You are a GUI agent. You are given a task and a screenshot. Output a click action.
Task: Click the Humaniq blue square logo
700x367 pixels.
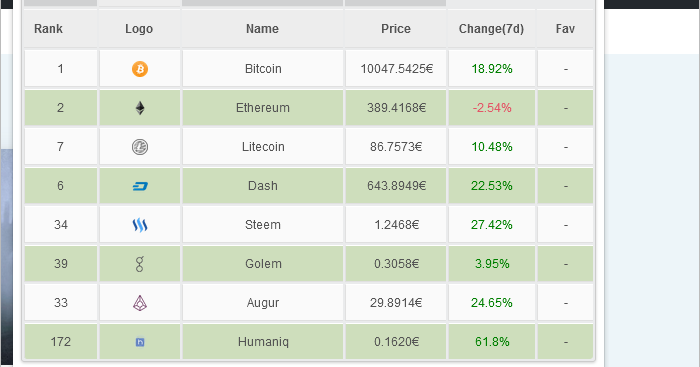(x=140, y=342)
